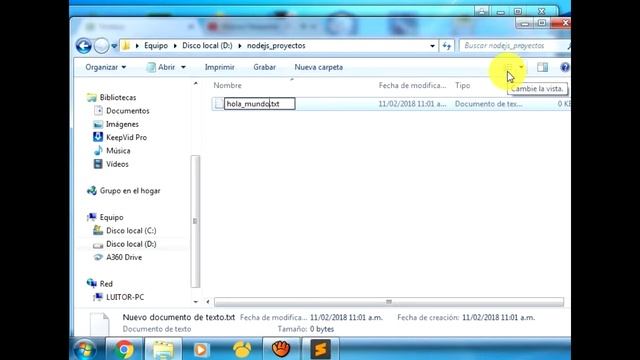Open the yellow paw app on taskbar
Viewport: 640px width, 360px height.
click(242, 349)
